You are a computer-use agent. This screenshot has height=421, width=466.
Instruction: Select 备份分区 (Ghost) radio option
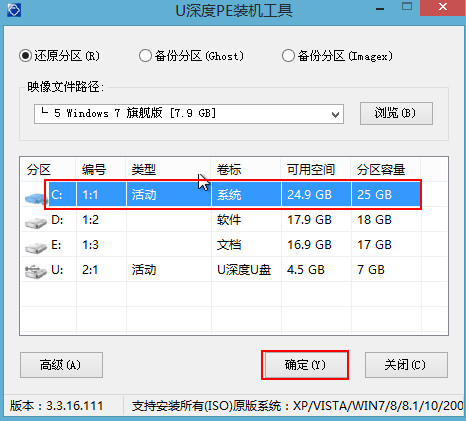pos(145,56)
